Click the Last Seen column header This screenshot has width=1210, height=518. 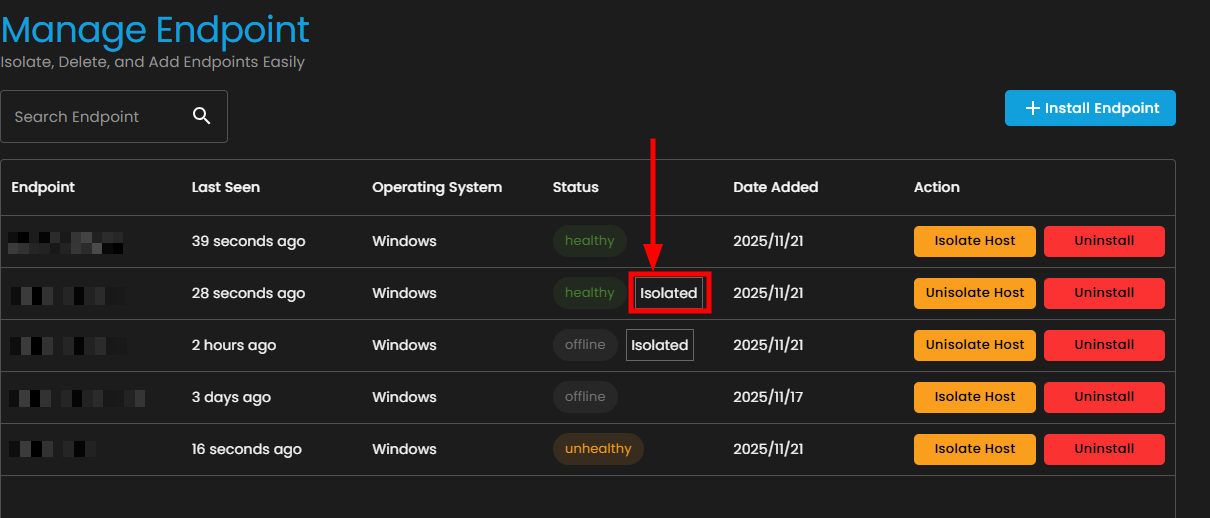225,187
